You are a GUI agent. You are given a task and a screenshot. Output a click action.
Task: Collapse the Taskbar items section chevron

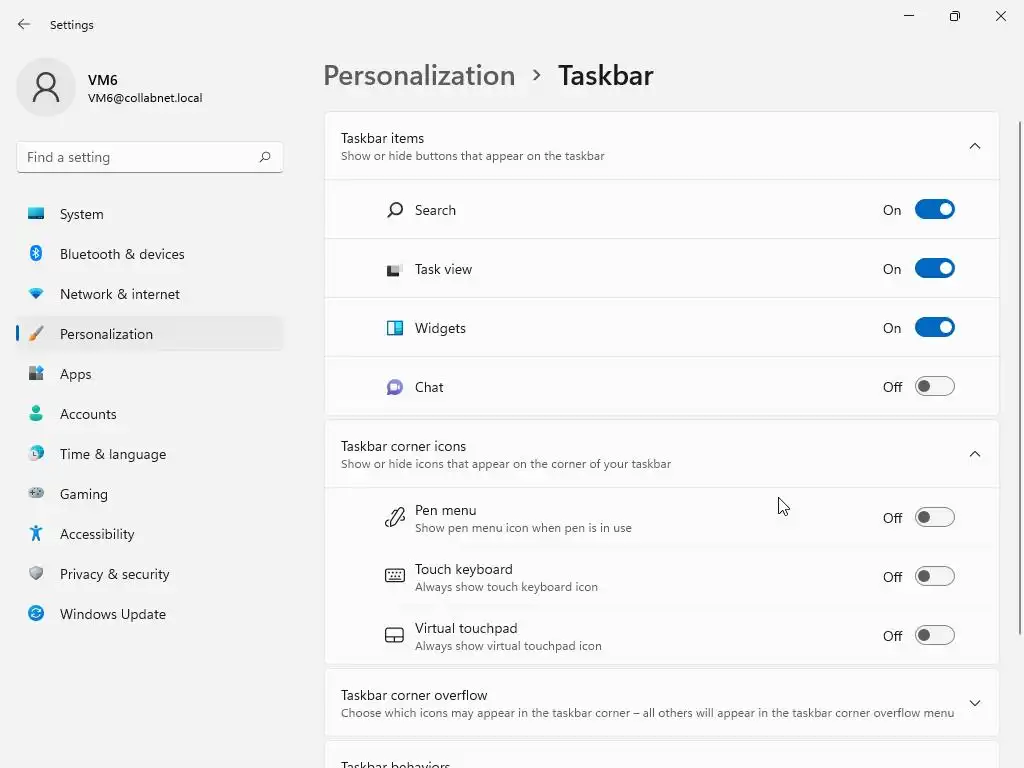(975, 146)
